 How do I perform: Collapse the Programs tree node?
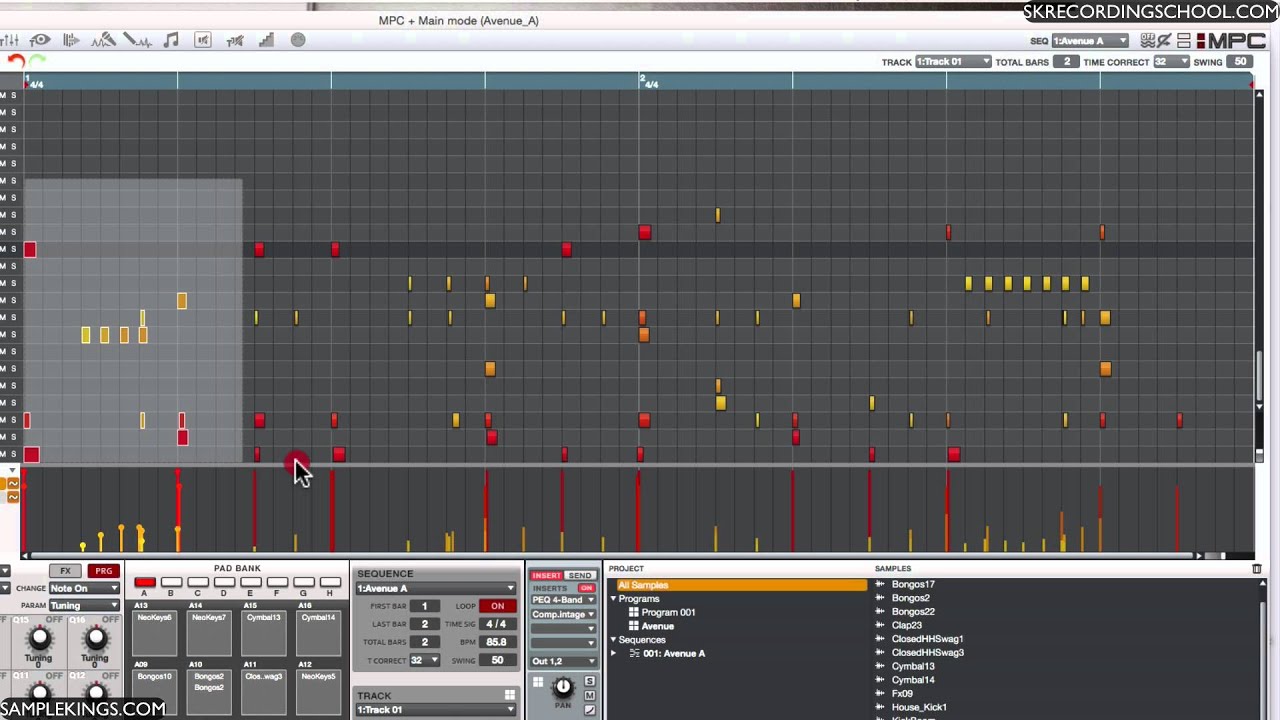pyautogui.click(x=614, y=599)
